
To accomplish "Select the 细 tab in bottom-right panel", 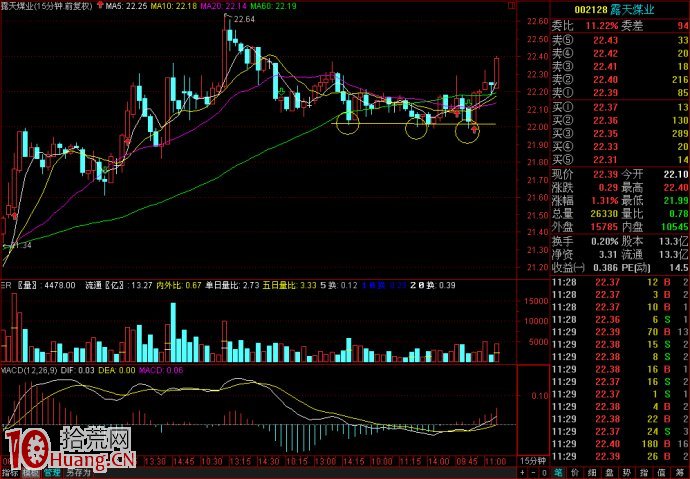I will tap(593, 473).
